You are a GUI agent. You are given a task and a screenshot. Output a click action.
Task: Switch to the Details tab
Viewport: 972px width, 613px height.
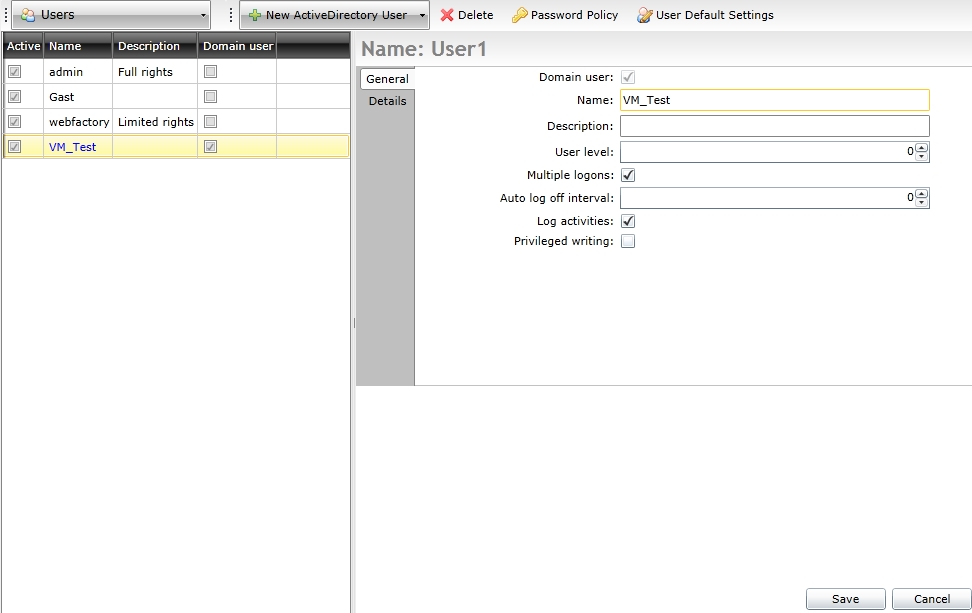coord(387,101)
